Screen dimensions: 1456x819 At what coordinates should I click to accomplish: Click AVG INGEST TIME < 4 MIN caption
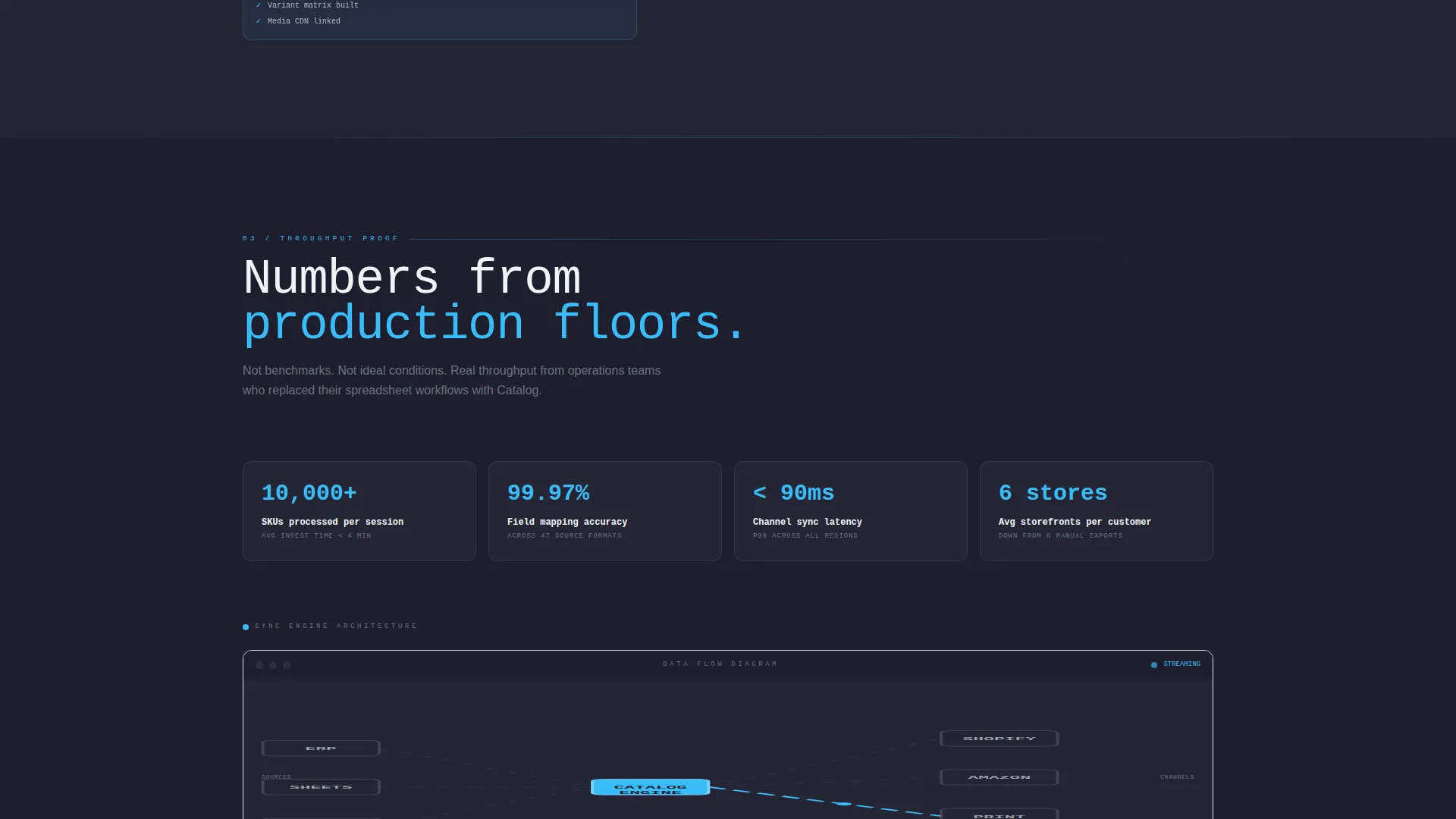coord(316,536)
